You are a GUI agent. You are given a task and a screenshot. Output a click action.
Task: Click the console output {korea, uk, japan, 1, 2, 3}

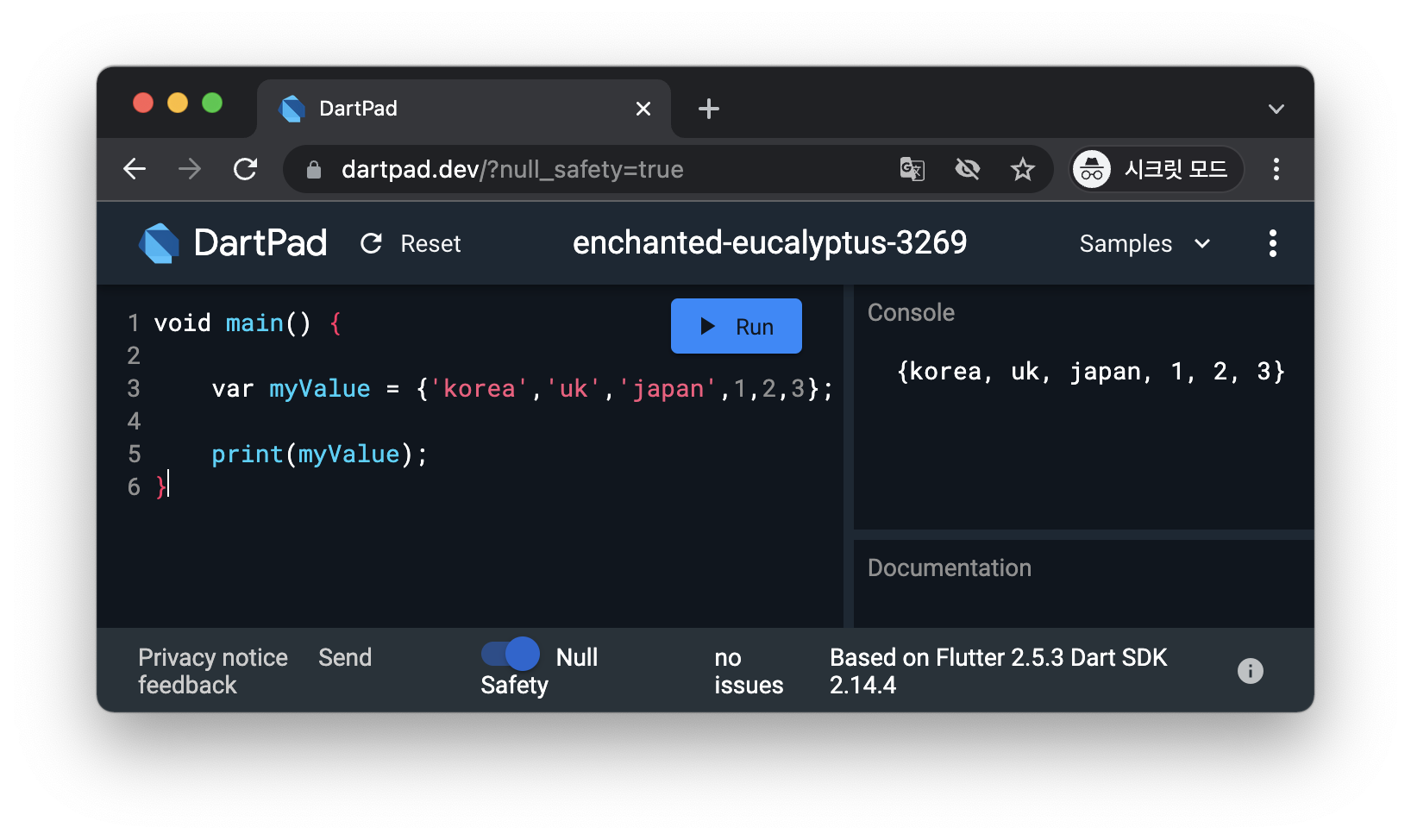click(1091, 372)
